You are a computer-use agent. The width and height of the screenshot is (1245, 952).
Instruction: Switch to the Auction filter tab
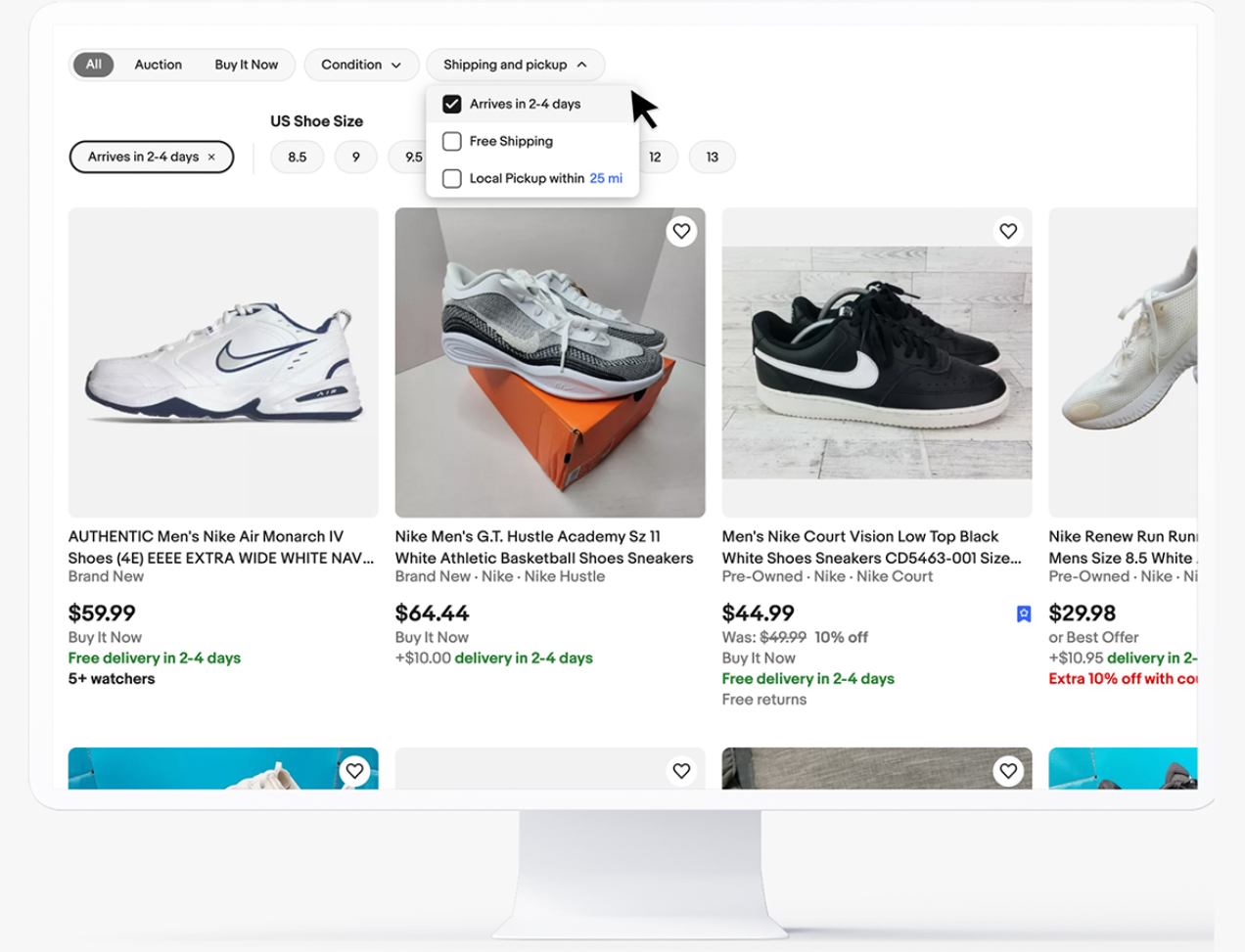click(159, 65)
